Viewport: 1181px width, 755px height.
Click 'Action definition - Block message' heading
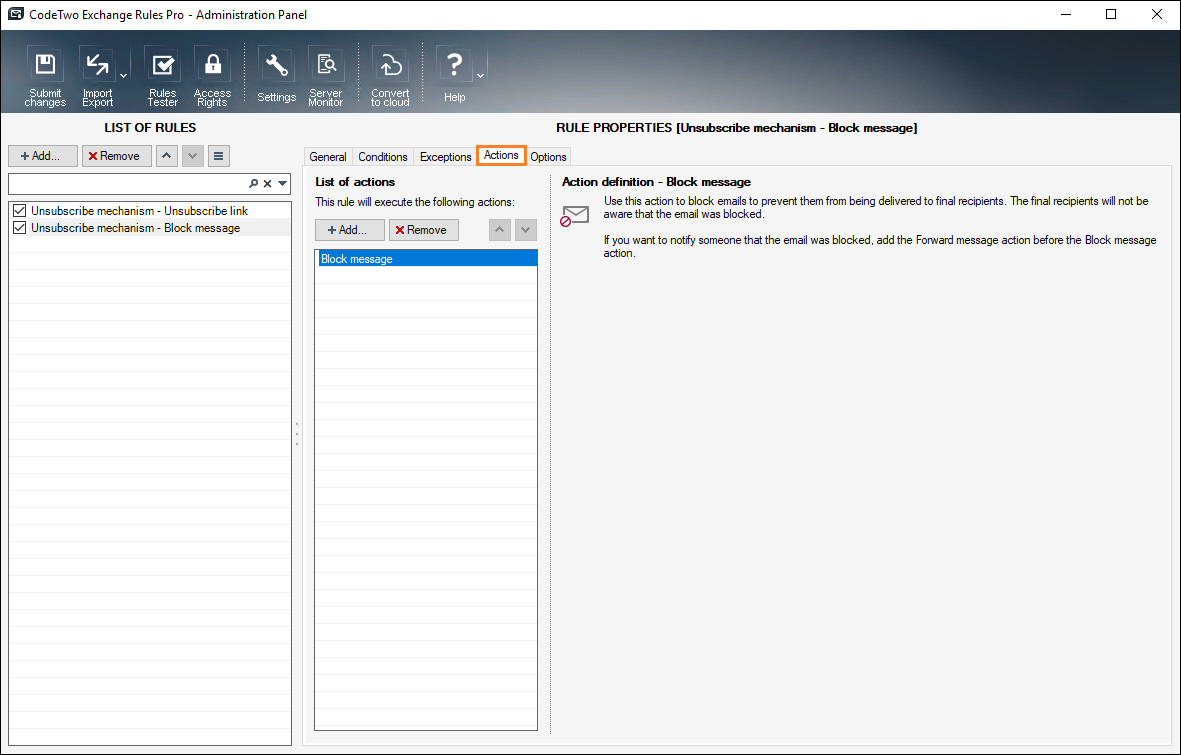pos(656,182)
